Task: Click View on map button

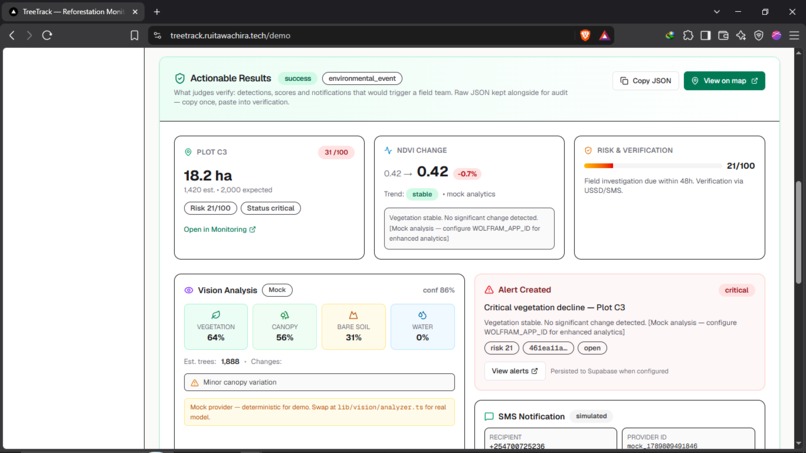Action: 724,81
